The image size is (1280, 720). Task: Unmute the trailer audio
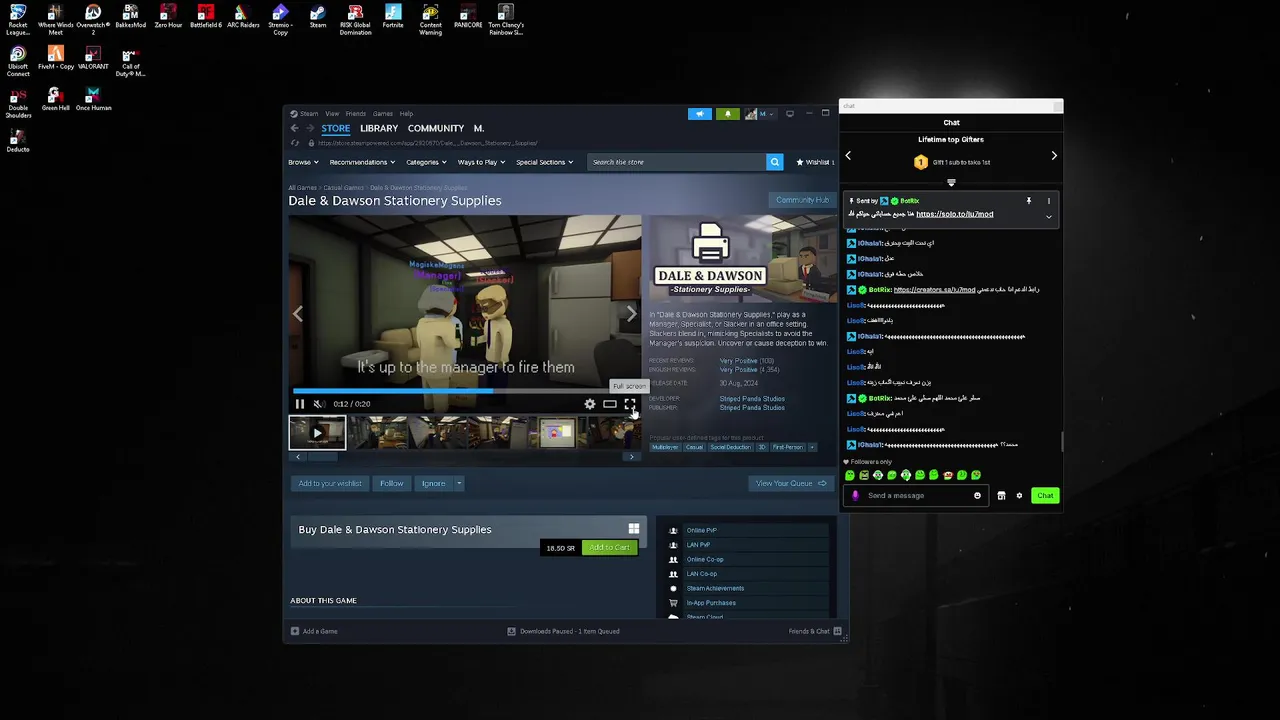(318, 404)
